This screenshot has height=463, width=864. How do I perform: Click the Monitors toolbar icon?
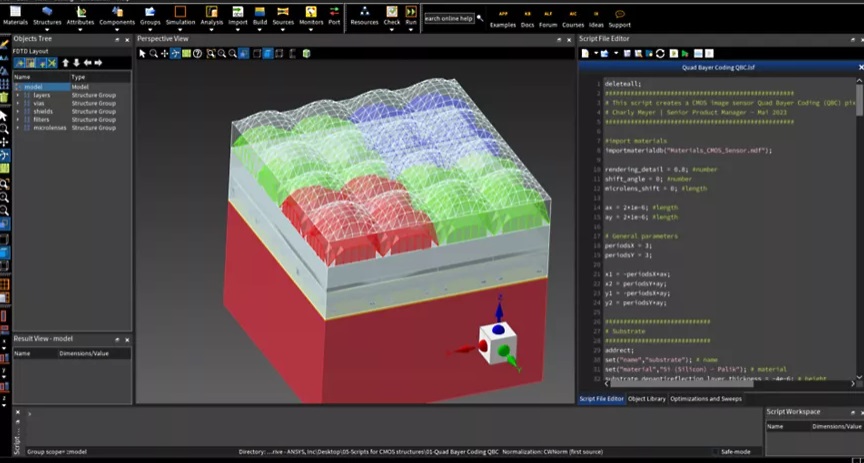[x=311, y=12]
